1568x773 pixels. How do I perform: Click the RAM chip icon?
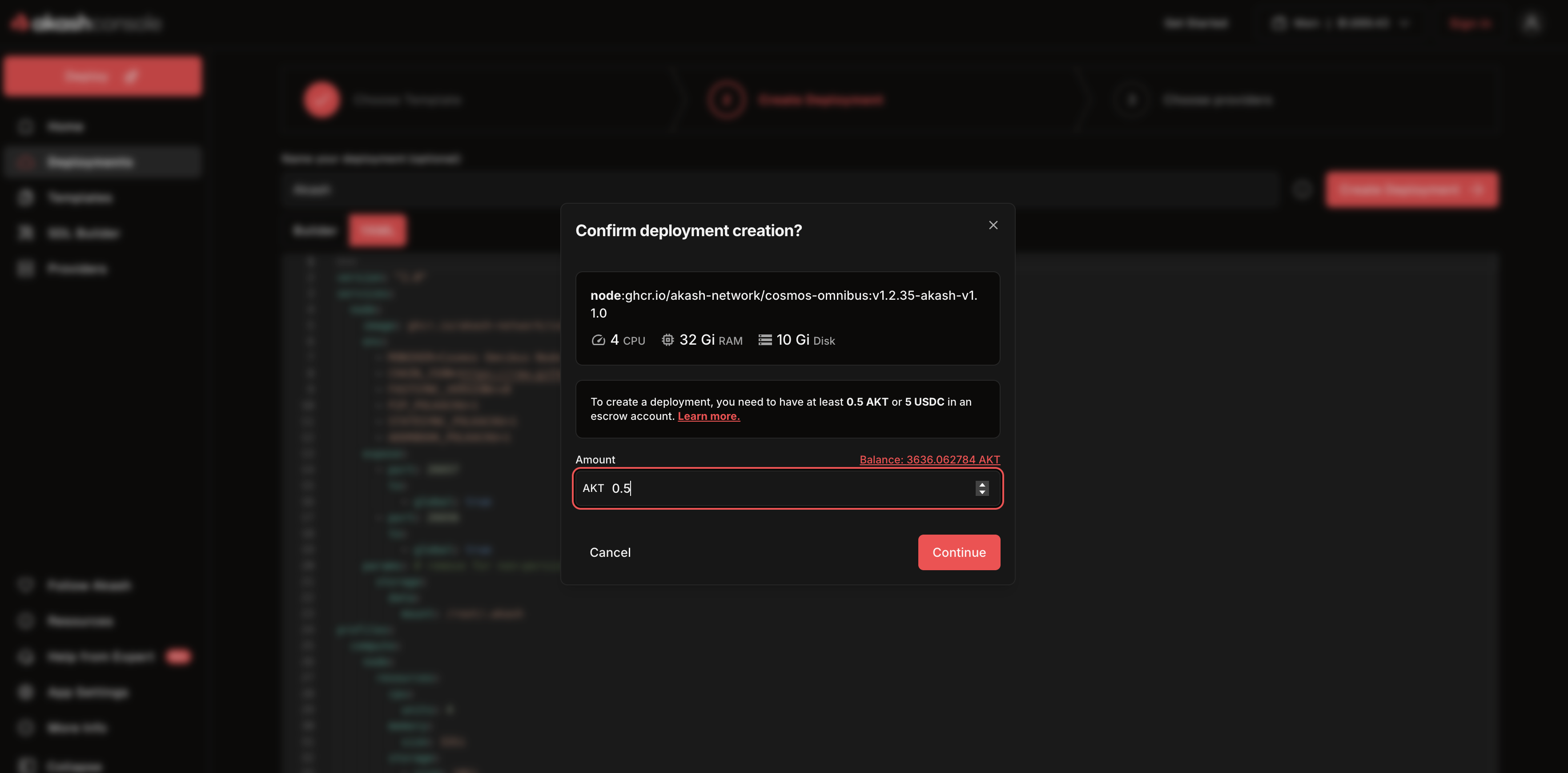point(667,340)
